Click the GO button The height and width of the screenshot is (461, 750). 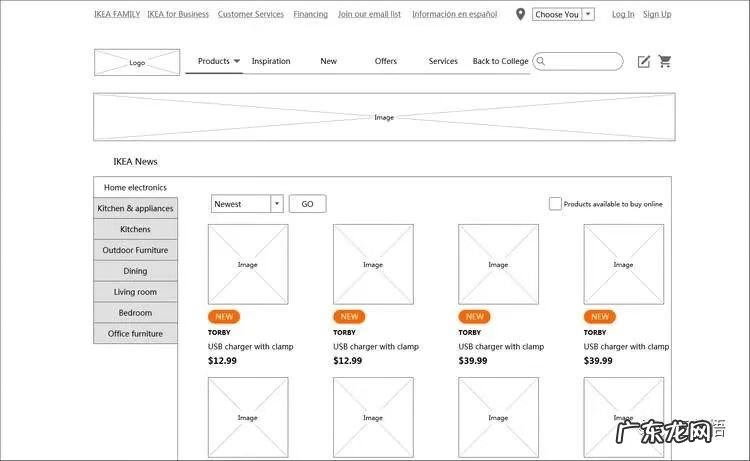tap(308, 204)
